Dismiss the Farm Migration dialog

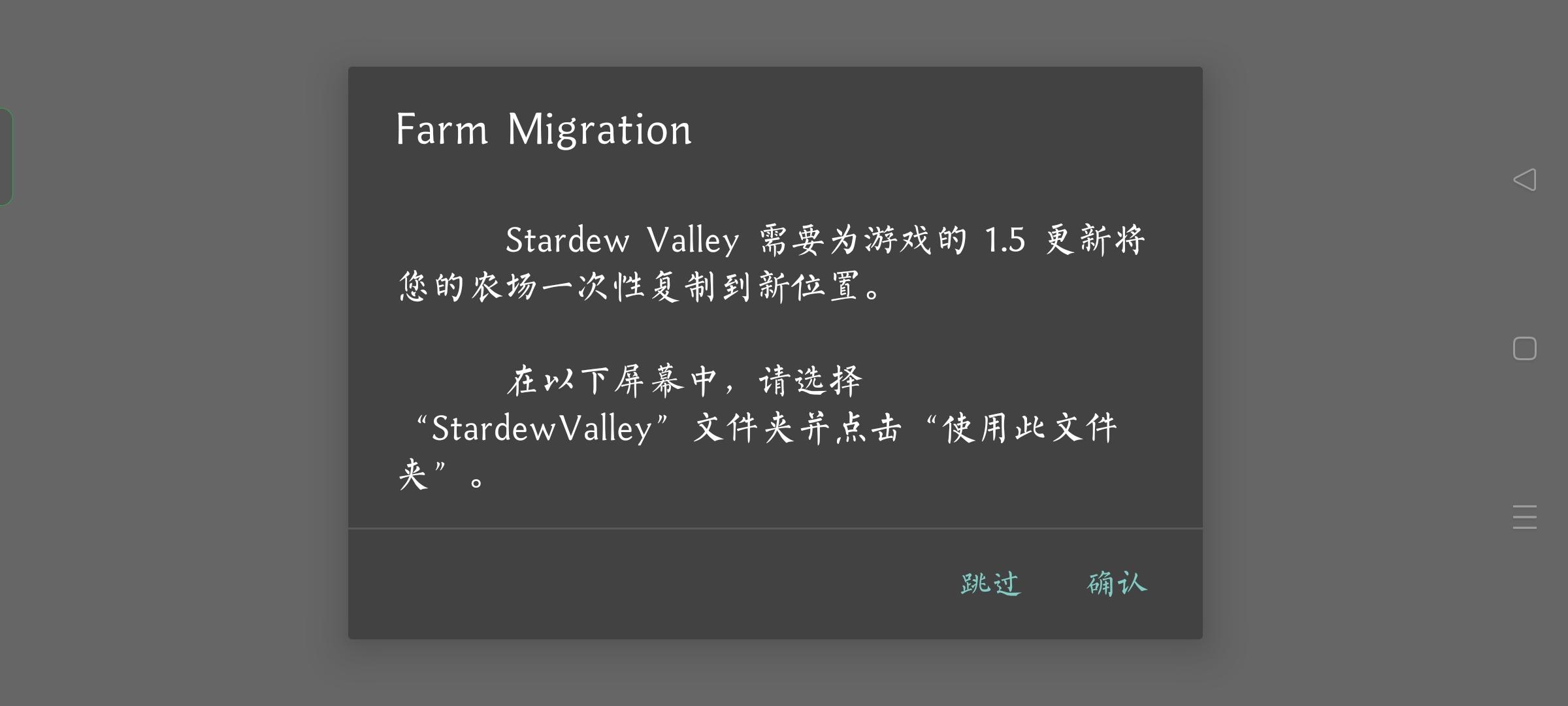pos(989,584)
